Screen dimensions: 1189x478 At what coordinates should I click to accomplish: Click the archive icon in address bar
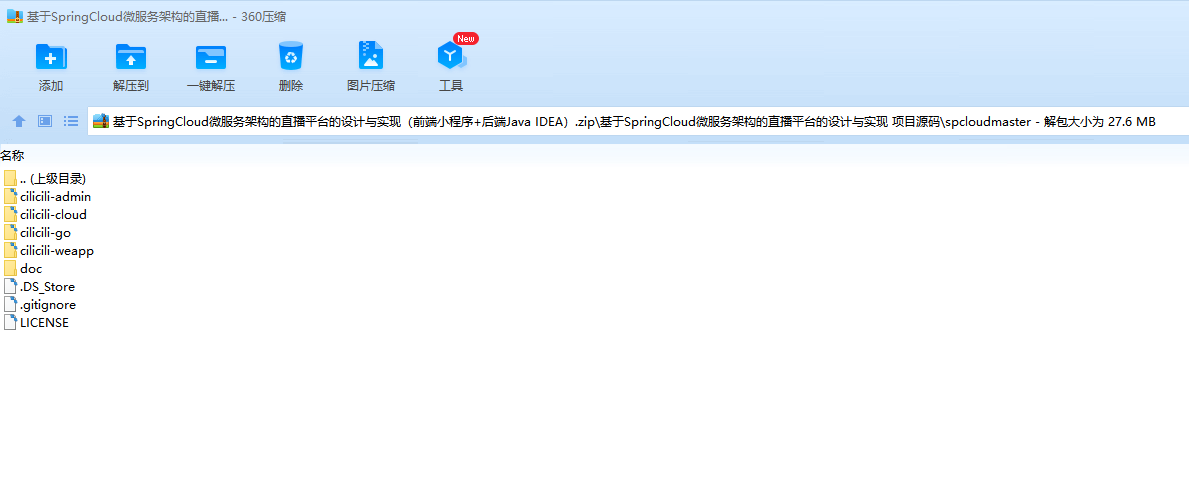101,121
